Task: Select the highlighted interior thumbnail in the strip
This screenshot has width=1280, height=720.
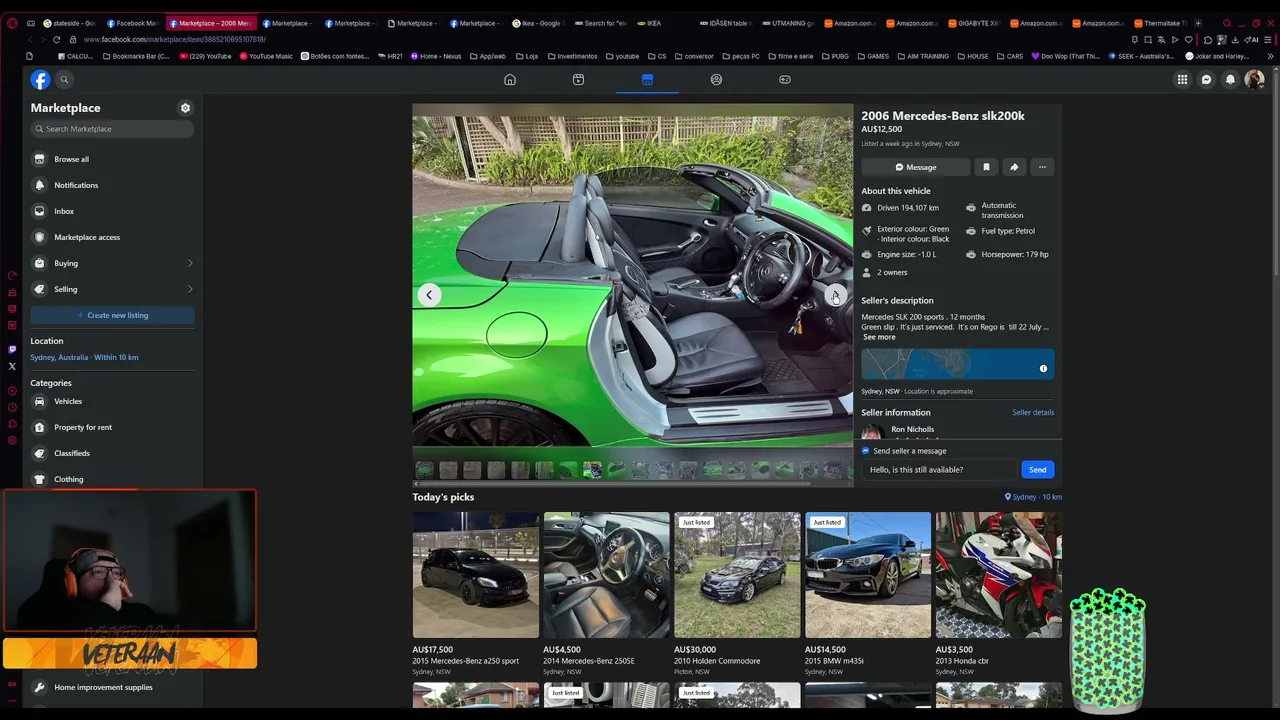Action: pyautogui.click(x=592, y=470)
